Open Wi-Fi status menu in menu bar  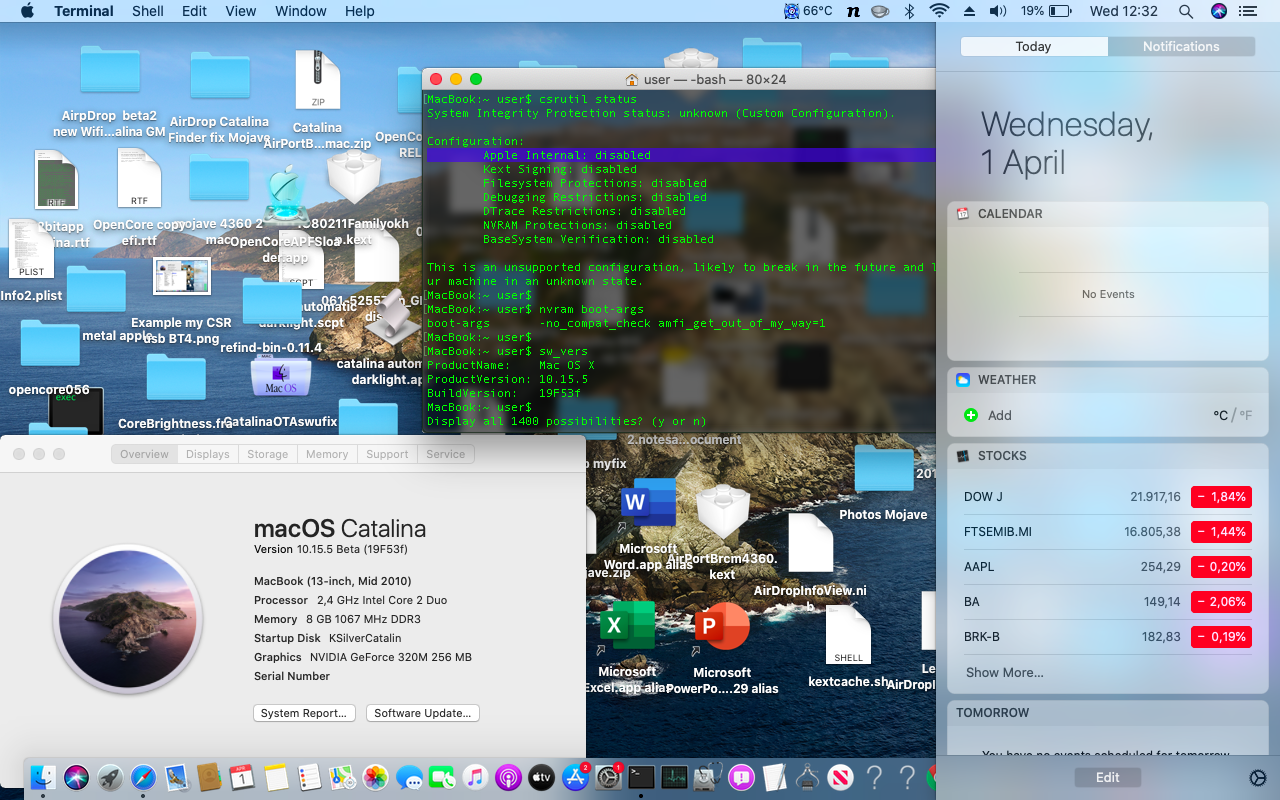pos(938,11)
